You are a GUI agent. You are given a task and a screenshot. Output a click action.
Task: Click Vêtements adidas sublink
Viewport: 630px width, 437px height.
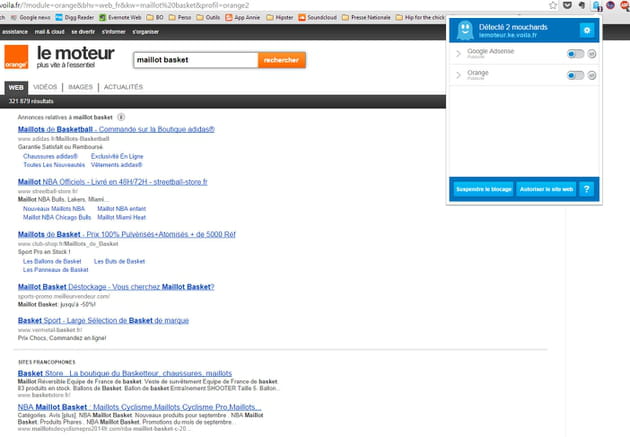point(117,165)
